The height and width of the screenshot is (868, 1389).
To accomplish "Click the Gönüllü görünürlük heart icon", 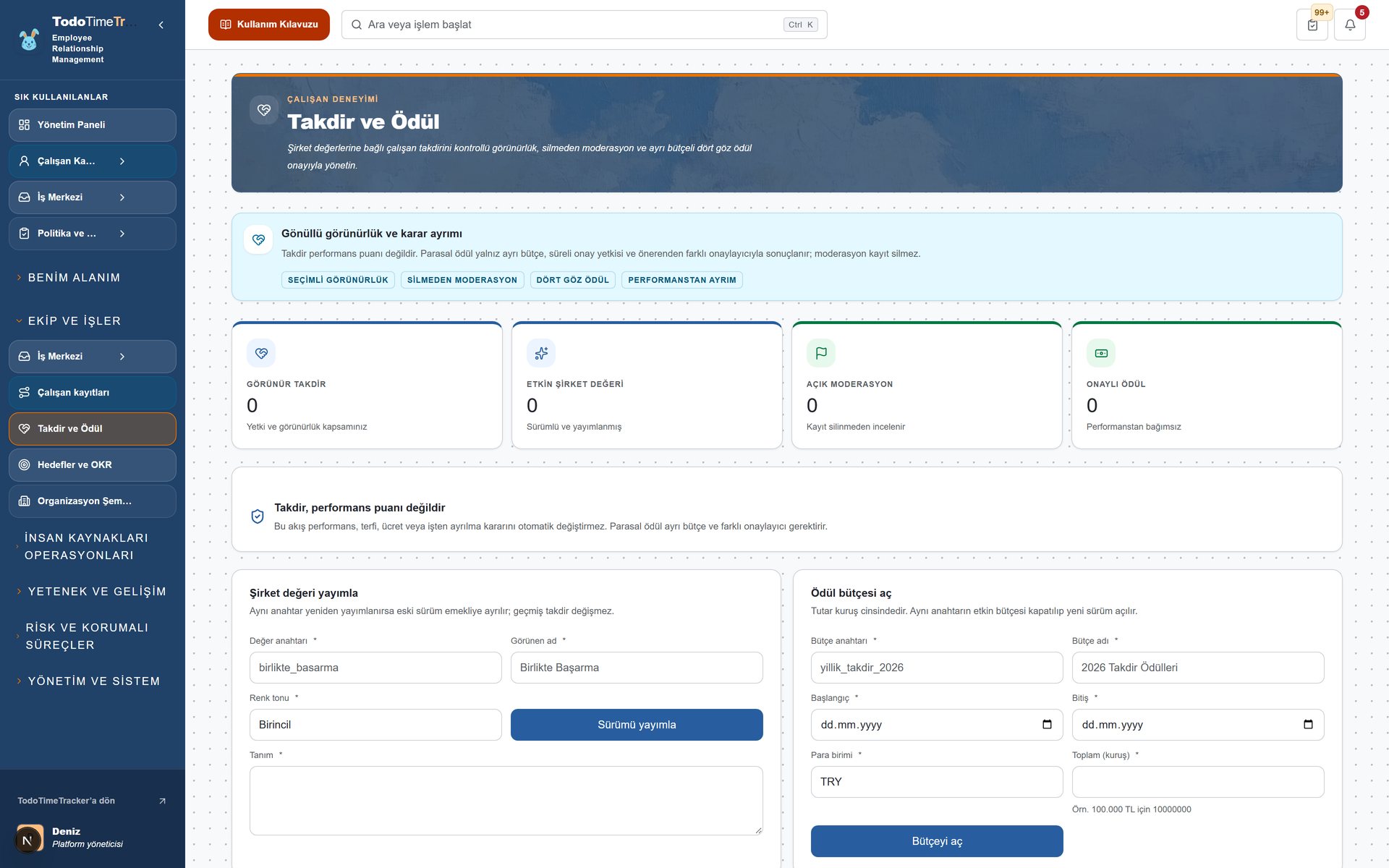I will (258, 239).
